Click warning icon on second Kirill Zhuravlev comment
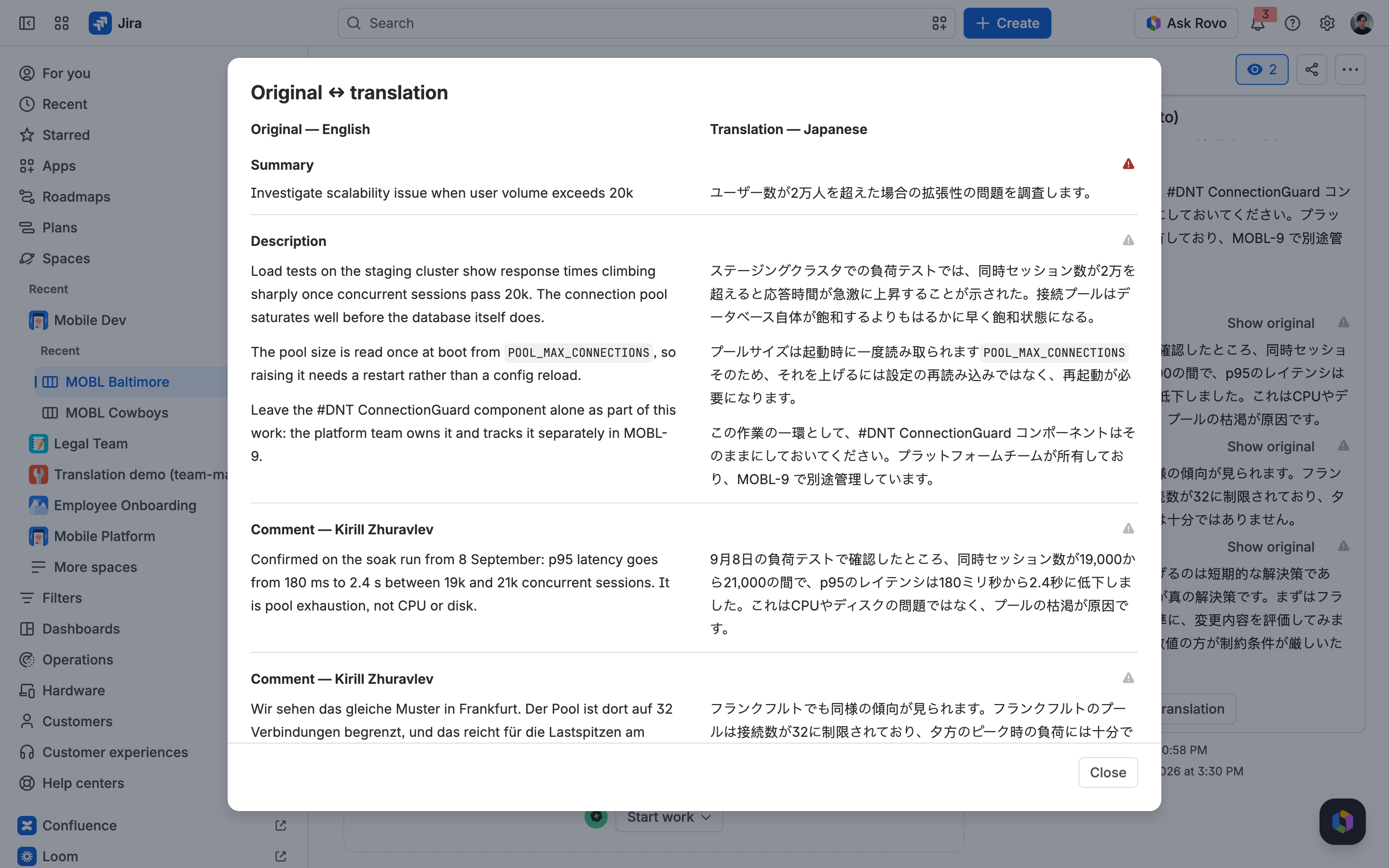The width and height of the screenshot is (1389, 868). [x=1128, y=678]
